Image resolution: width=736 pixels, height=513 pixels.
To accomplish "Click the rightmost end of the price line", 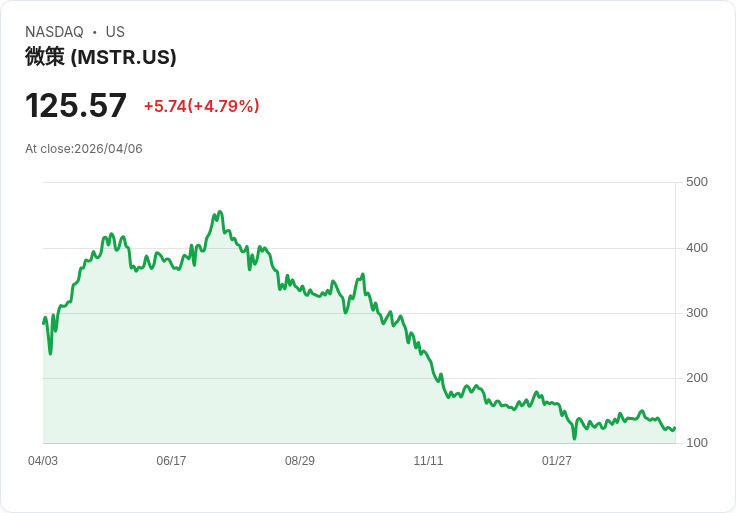I will [675, 428].
